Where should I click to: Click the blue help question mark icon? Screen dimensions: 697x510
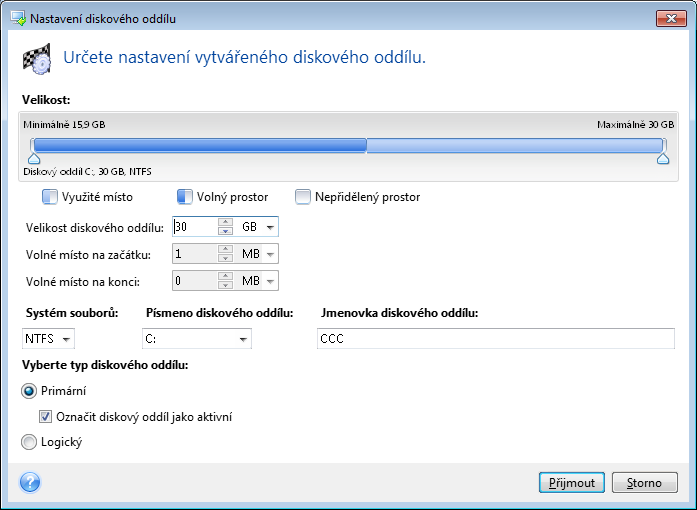(30, 482)
